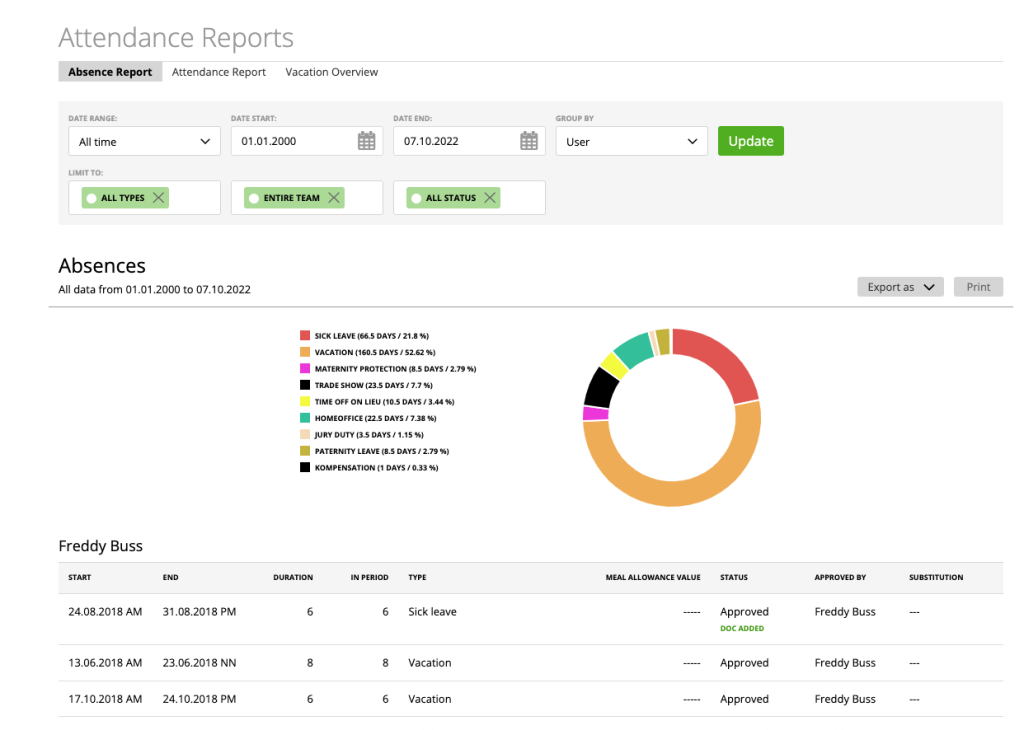Click the MEAL ALLOWANCE VALUE column header
1024x730 pixels.
click(653, 577)
